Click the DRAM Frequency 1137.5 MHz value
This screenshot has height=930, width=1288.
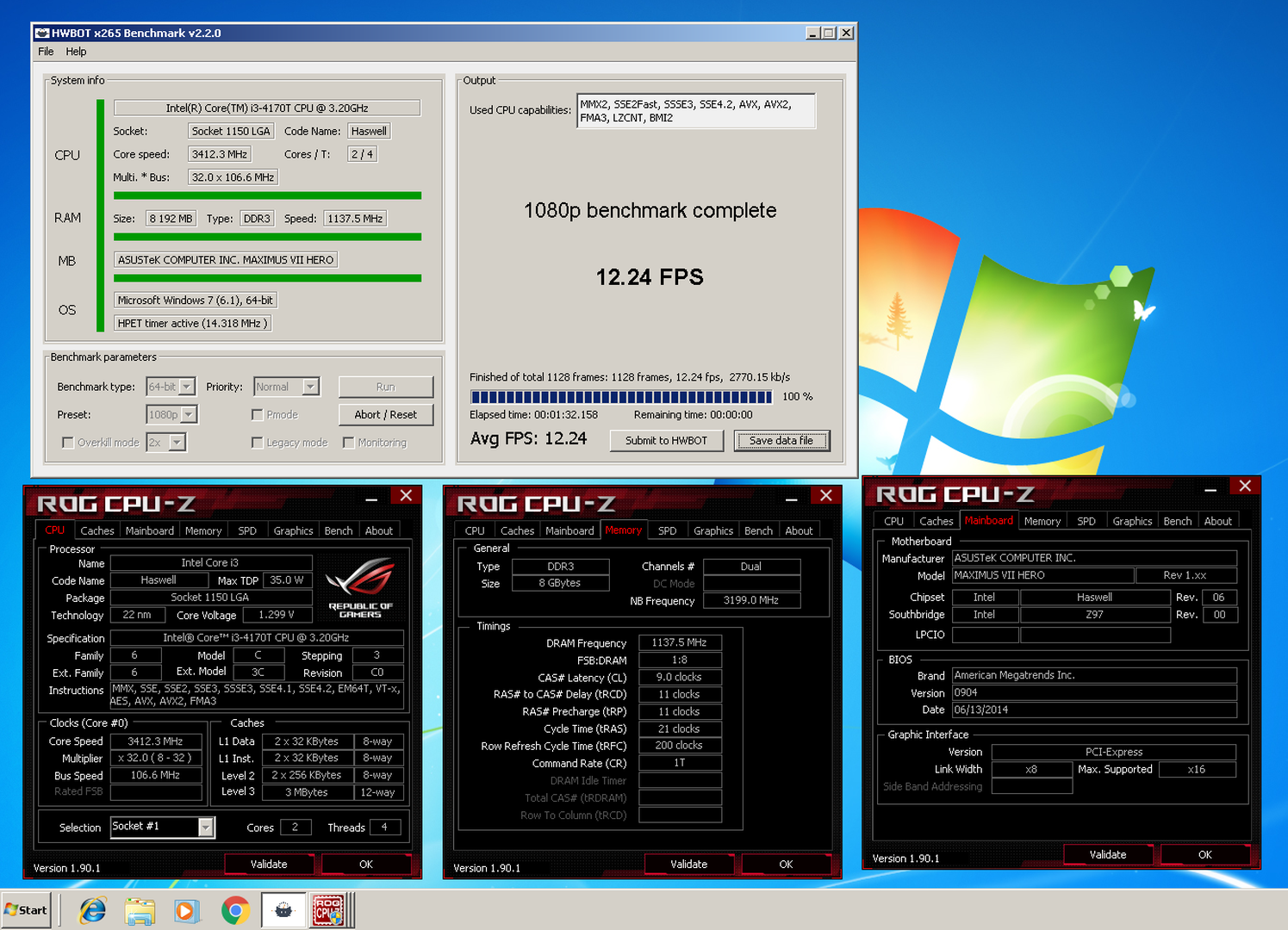point(680,642)
